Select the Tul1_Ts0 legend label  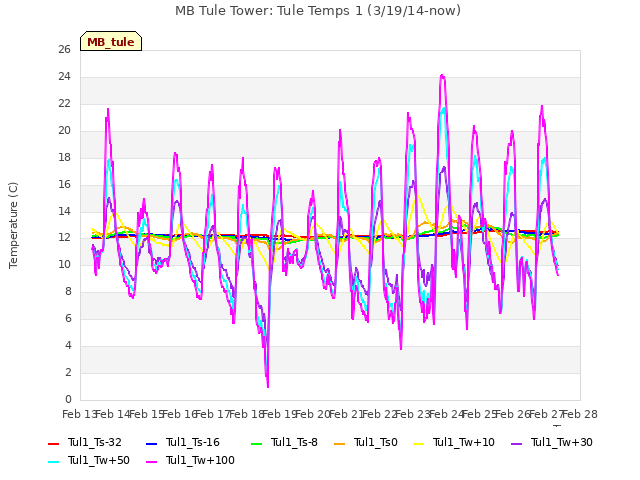[x=376, y=442]
